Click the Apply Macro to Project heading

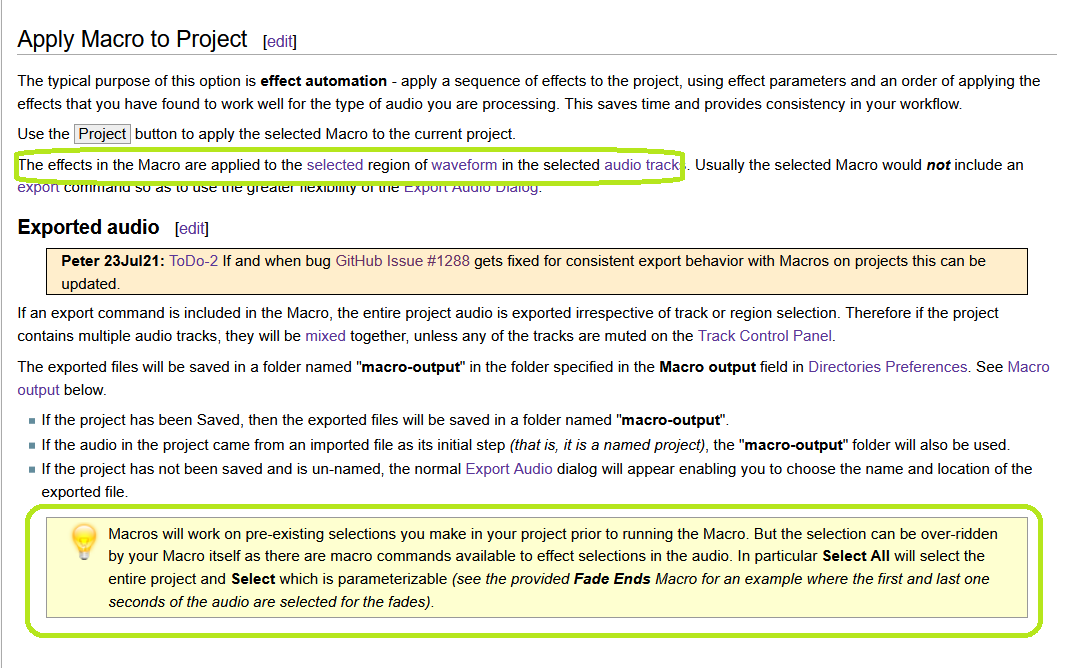[x=131, y=39]
